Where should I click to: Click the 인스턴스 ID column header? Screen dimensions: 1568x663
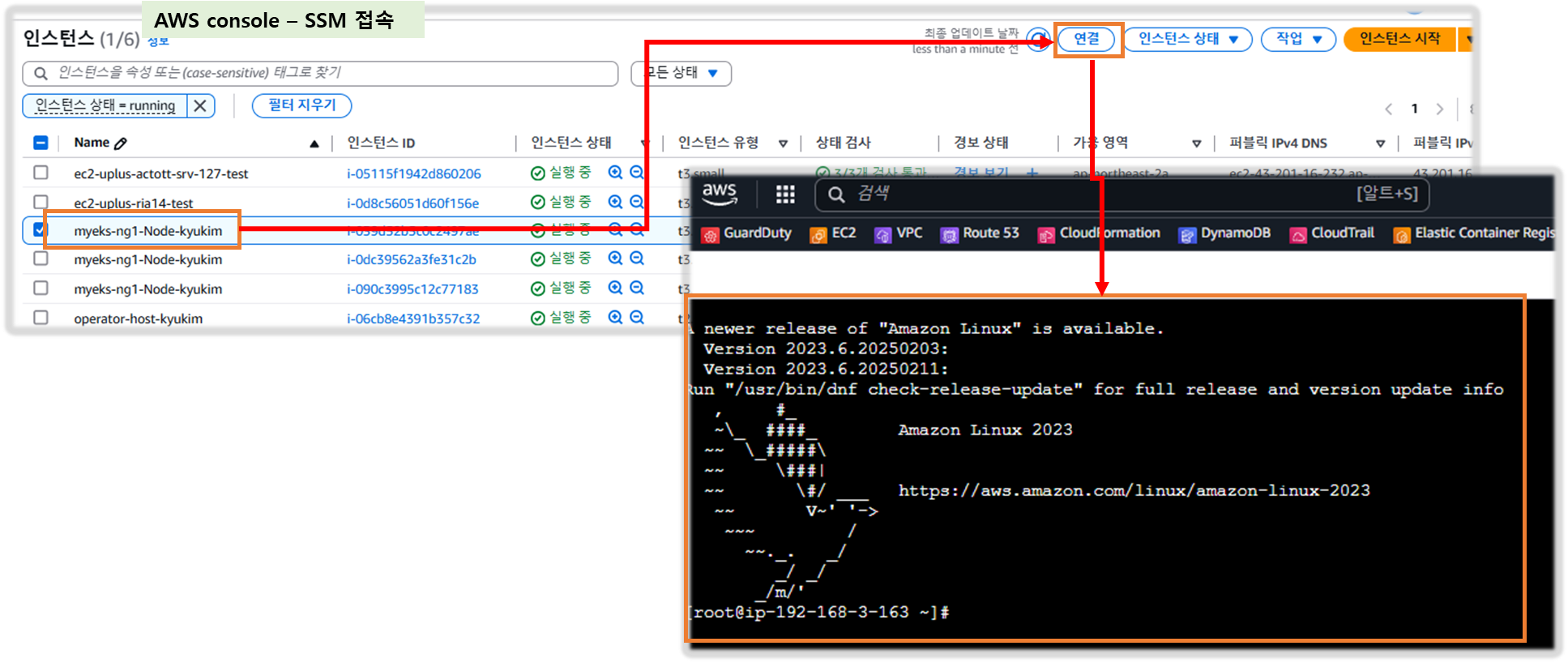[x=381, y=143]
